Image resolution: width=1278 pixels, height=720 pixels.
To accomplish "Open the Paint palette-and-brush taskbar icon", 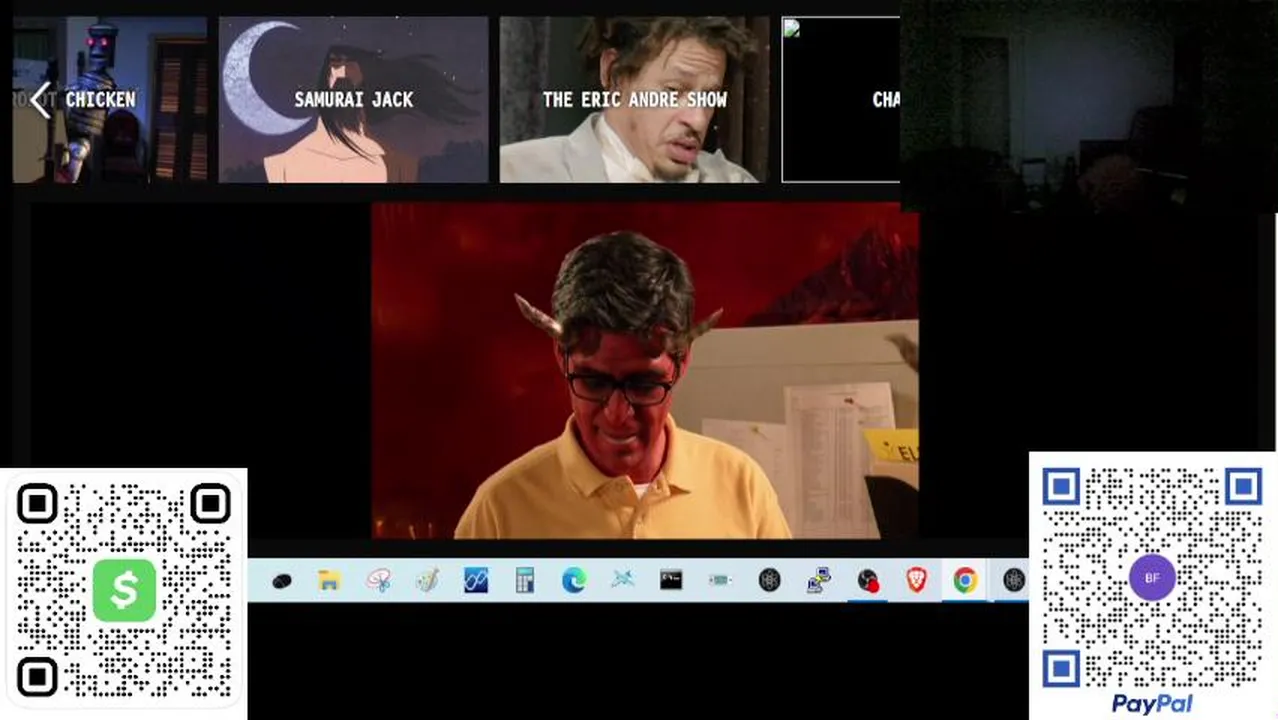I will coord(427,580).
